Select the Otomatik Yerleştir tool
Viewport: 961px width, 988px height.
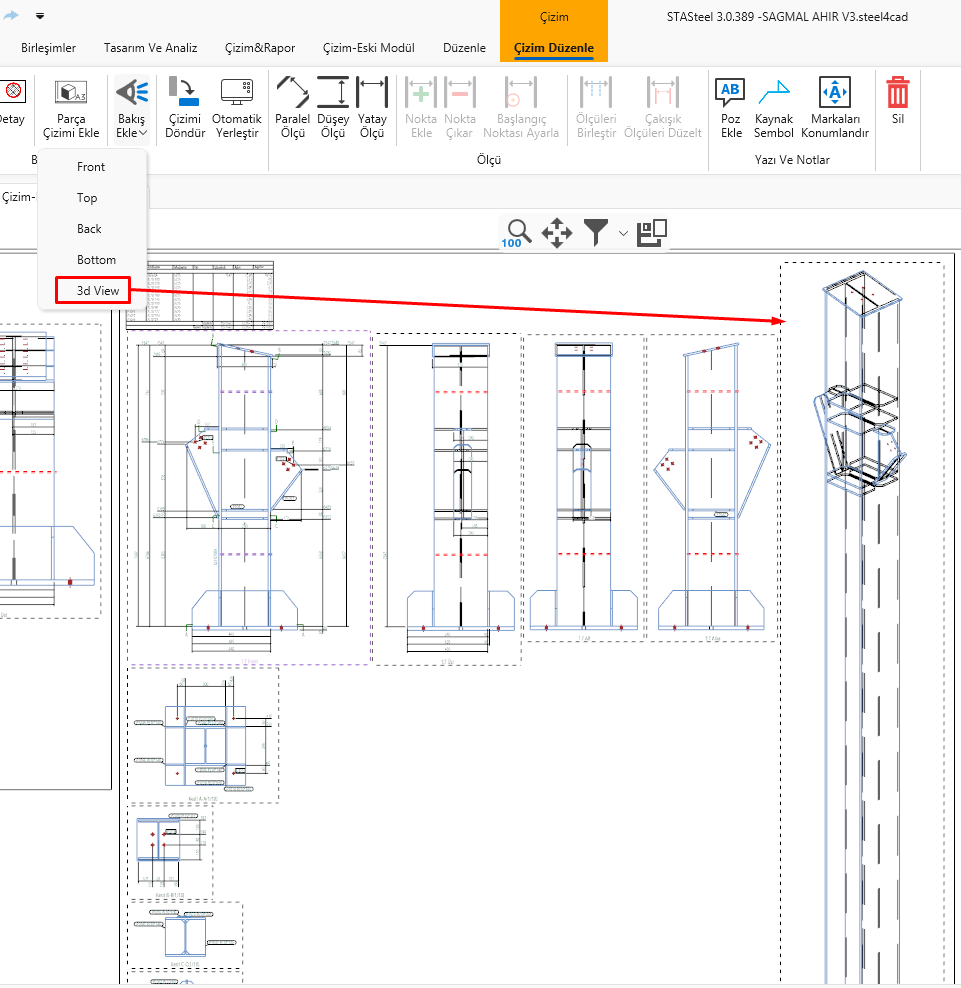tap(237, 92)
